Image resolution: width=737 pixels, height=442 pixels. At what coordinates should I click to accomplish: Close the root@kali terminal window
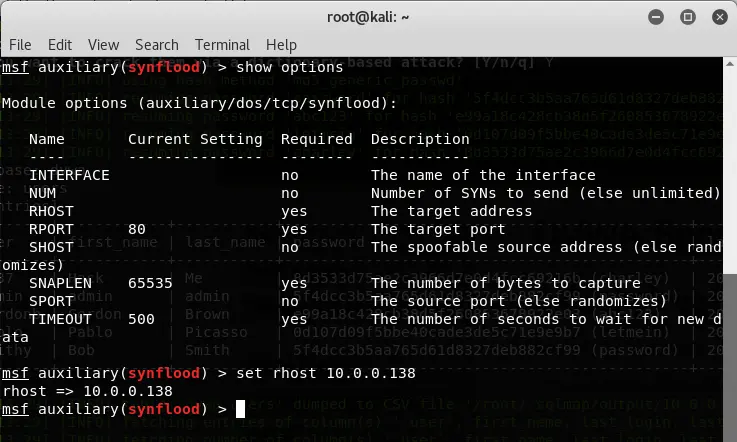(720, 17)
